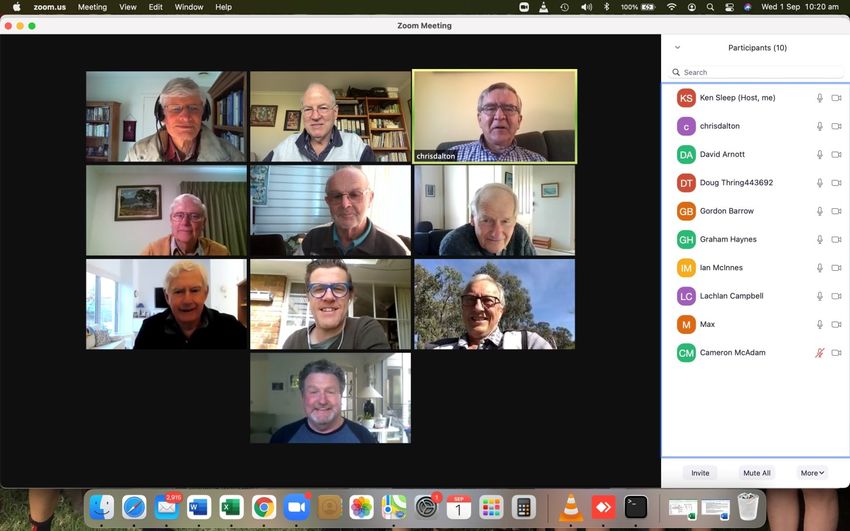Open Mail from the Dock
Viewport: 850px width, 531px height.
(x=166, y=507)
